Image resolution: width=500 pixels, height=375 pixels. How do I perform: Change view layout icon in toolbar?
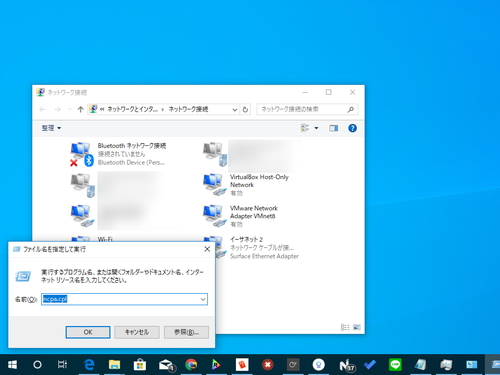(x=305, y=128)
